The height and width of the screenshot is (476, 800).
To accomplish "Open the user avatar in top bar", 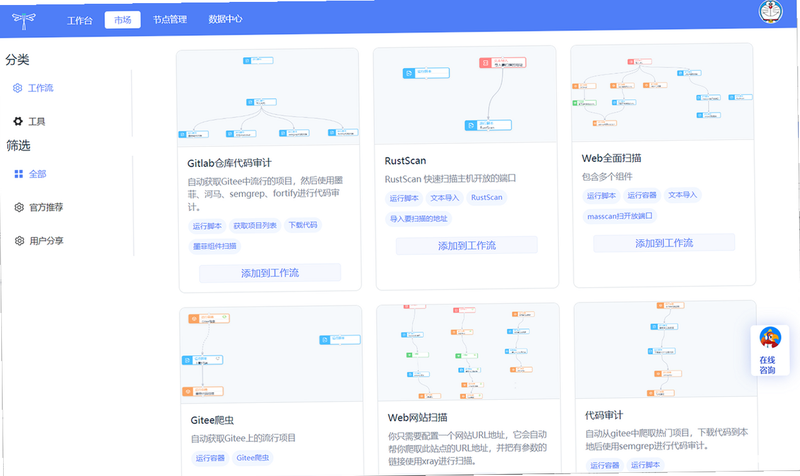I will point(770,11).
